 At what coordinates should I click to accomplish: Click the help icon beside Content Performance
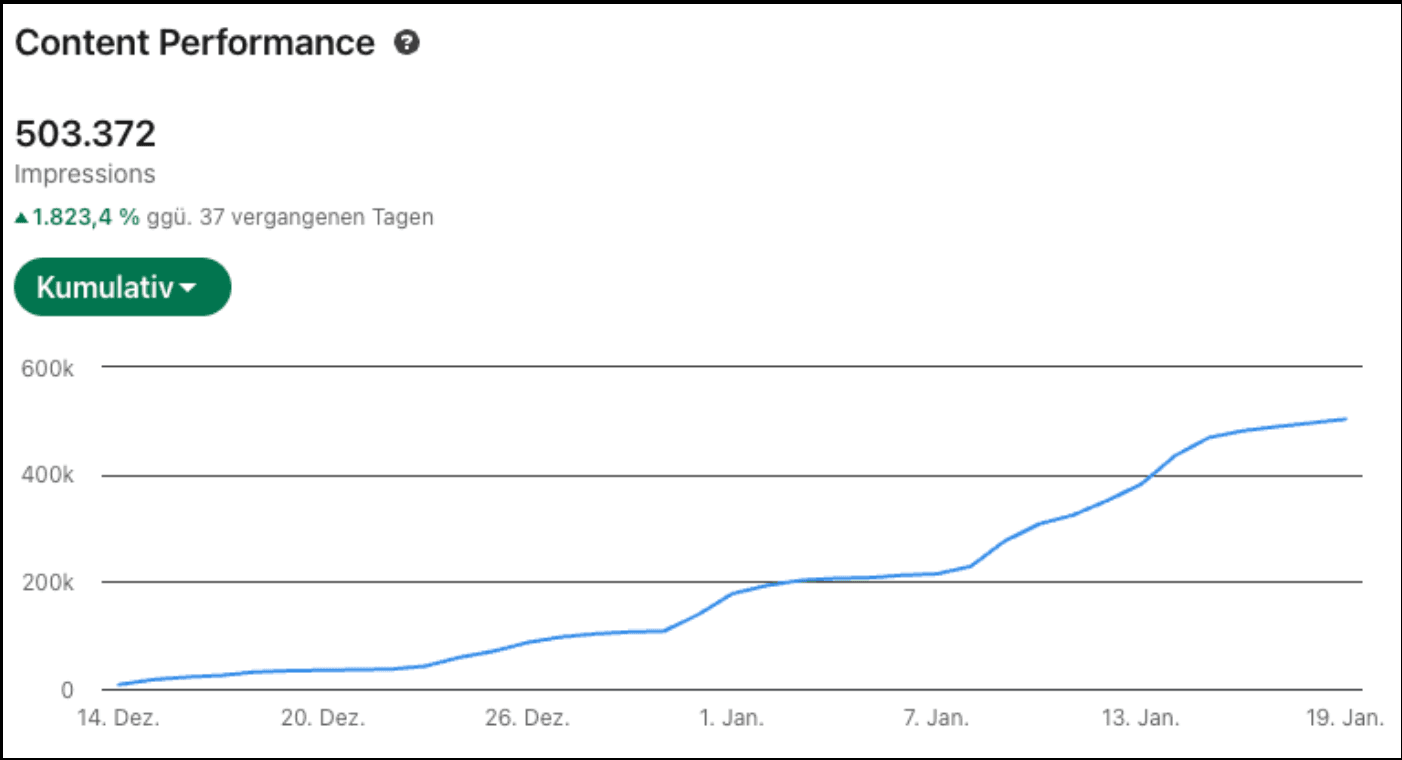tap(406, 43)
